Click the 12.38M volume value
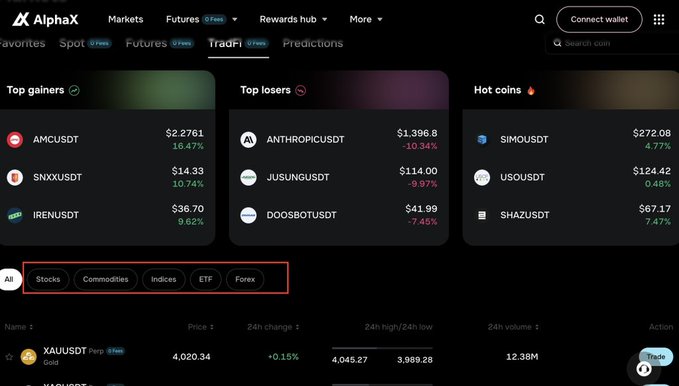 pos(522,357)
